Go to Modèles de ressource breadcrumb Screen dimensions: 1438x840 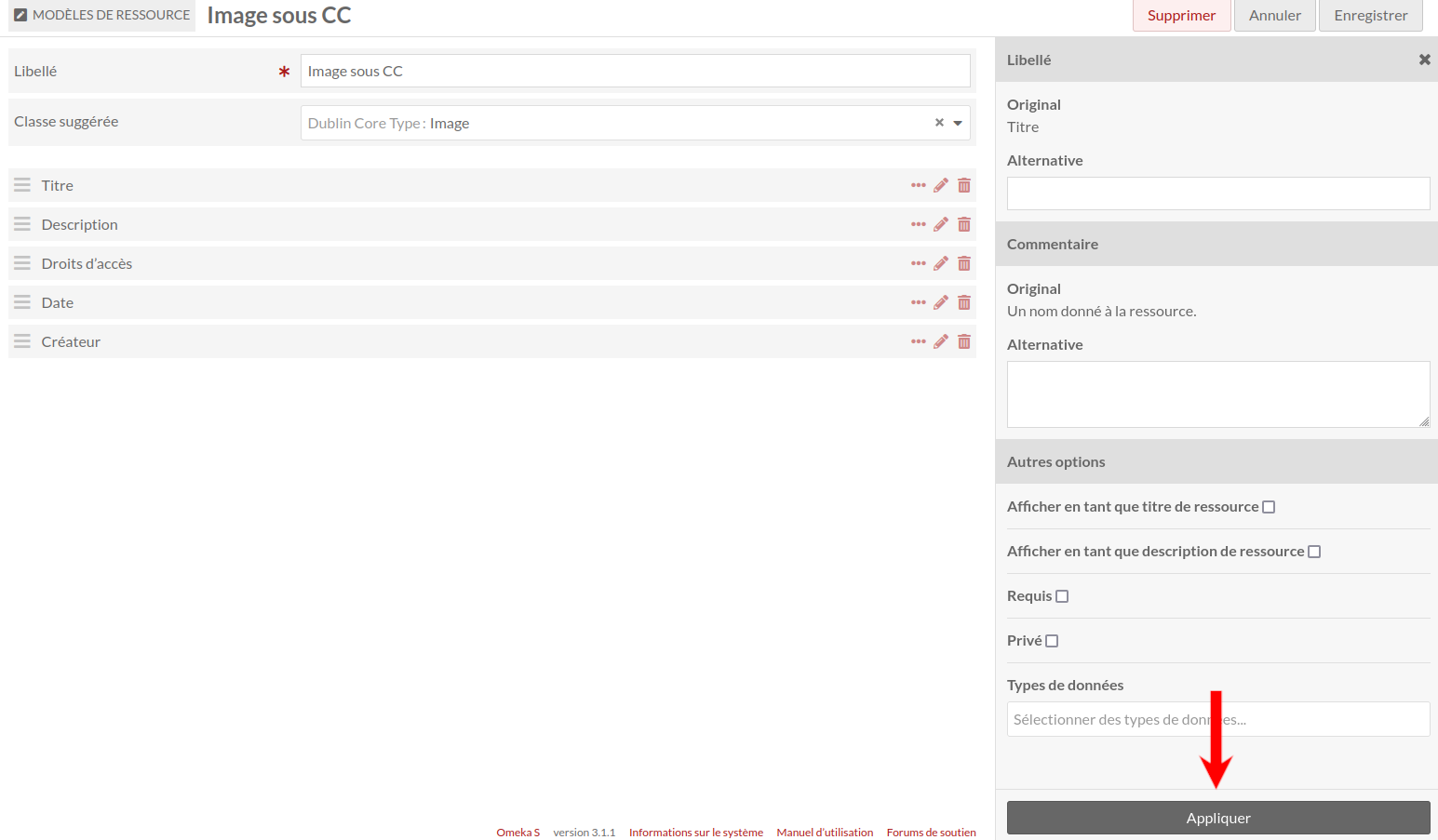[x=102, y=15]
